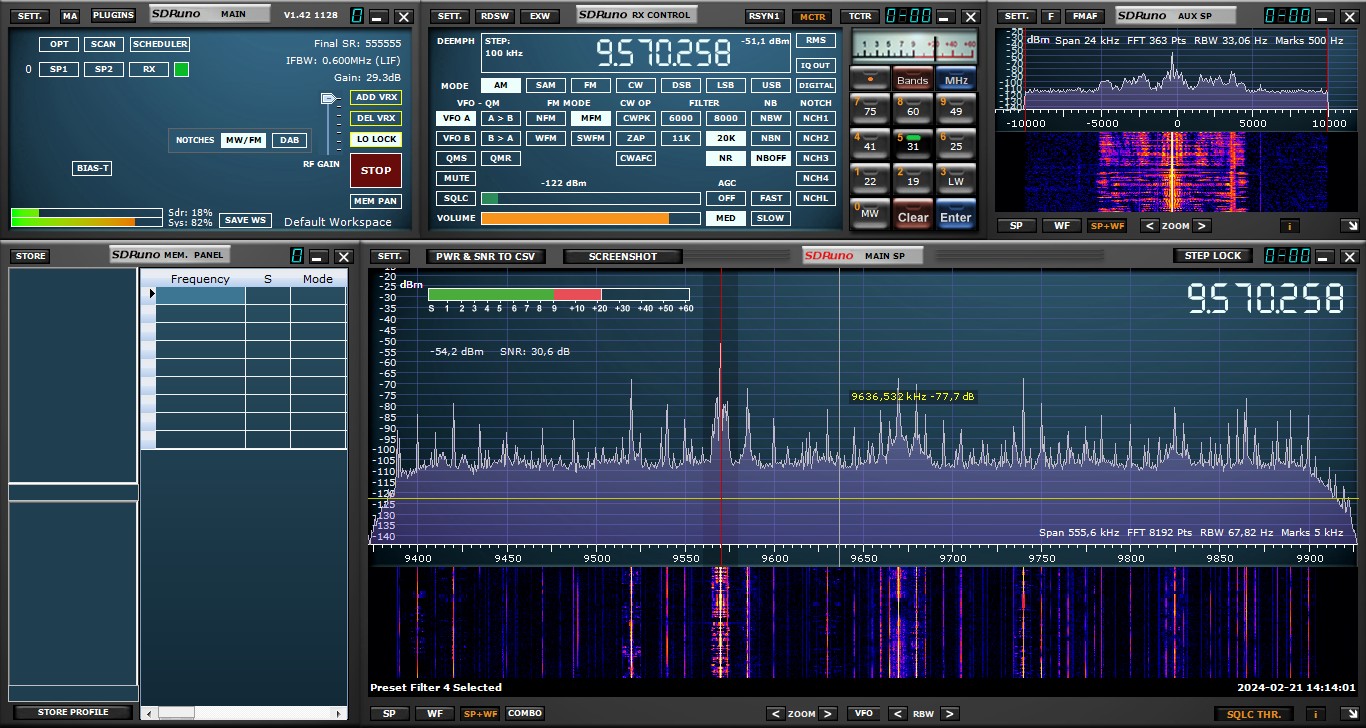Decrease RBW with left arrow in Main SP
Image resolution: width=1366 pixels, height=728 pixels.
[898, 713]
